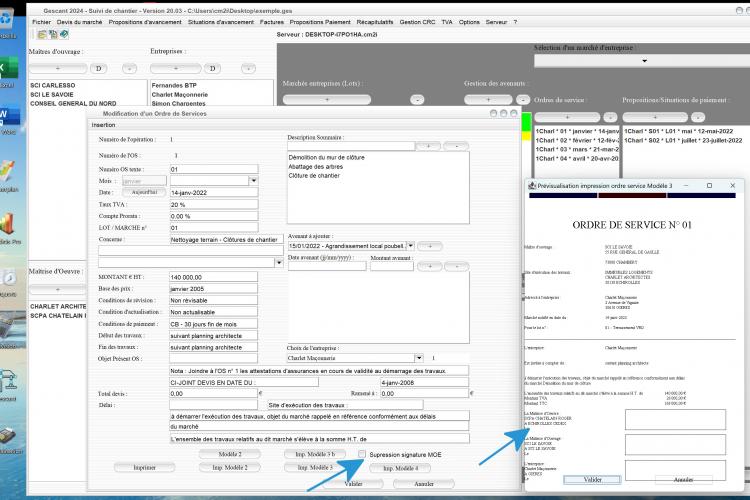Click the MONTANT € HT field
Image resolution: width=750 pixels, height=500 pixels.
click(x=213, y=277)
